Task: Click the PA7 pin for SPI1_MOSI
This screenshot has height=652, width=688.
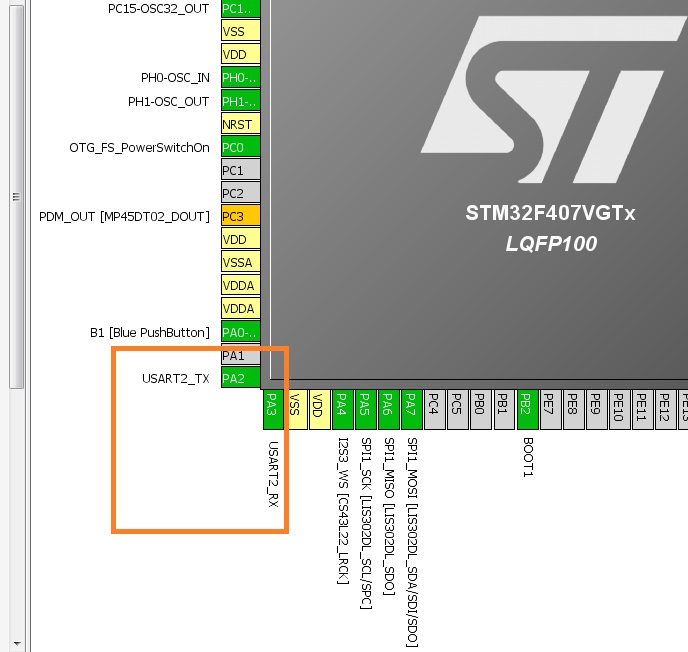Action: [x=412, y=409]
